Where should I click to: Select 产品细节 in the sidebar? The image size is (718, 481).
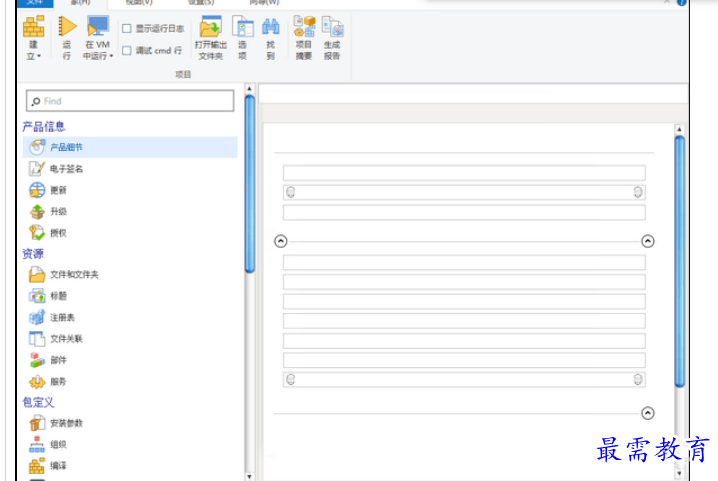point(130,147)
